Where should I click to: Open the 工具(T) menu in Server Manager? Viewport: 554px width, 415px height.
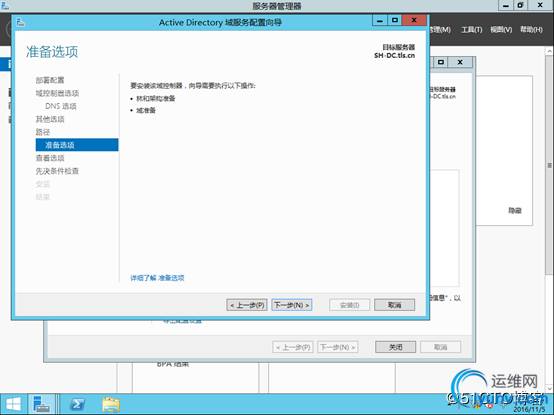[x=472, y=30]
